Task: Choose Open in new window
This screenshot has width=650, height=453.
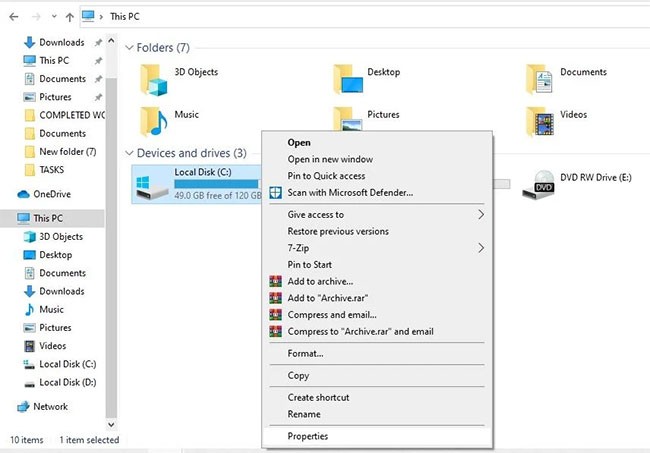Action: click(330, 159)
